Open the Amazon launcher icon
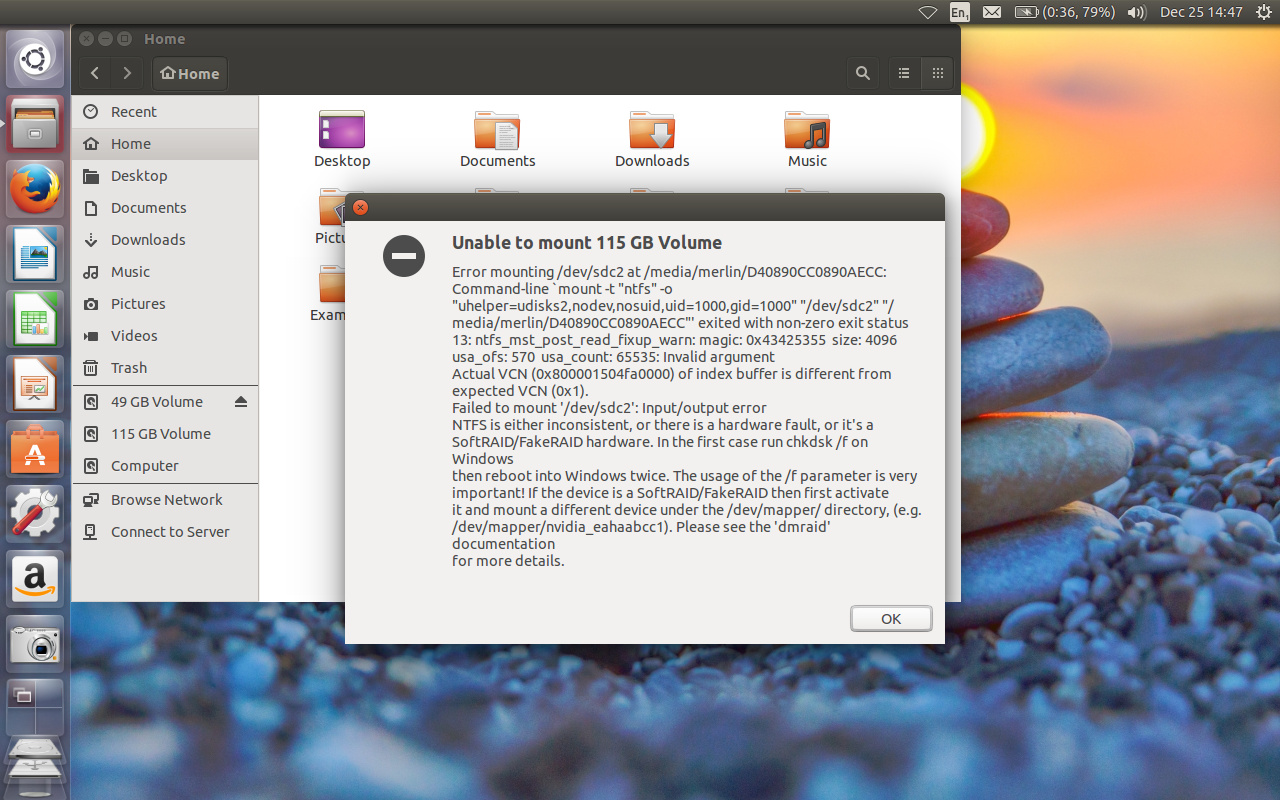 (x=35, y=579)
